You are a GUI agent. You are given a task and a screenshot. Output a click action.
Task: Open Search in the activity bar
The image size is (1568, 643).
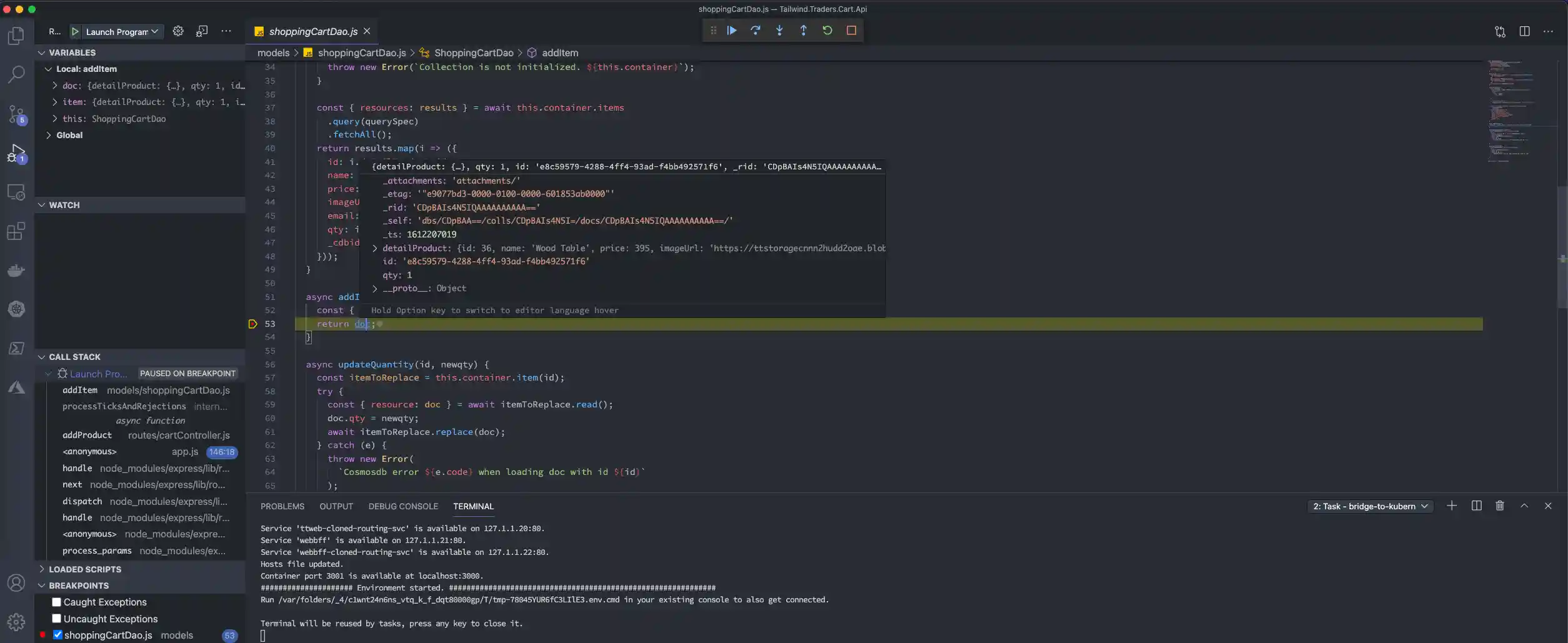tap(16, 74)
